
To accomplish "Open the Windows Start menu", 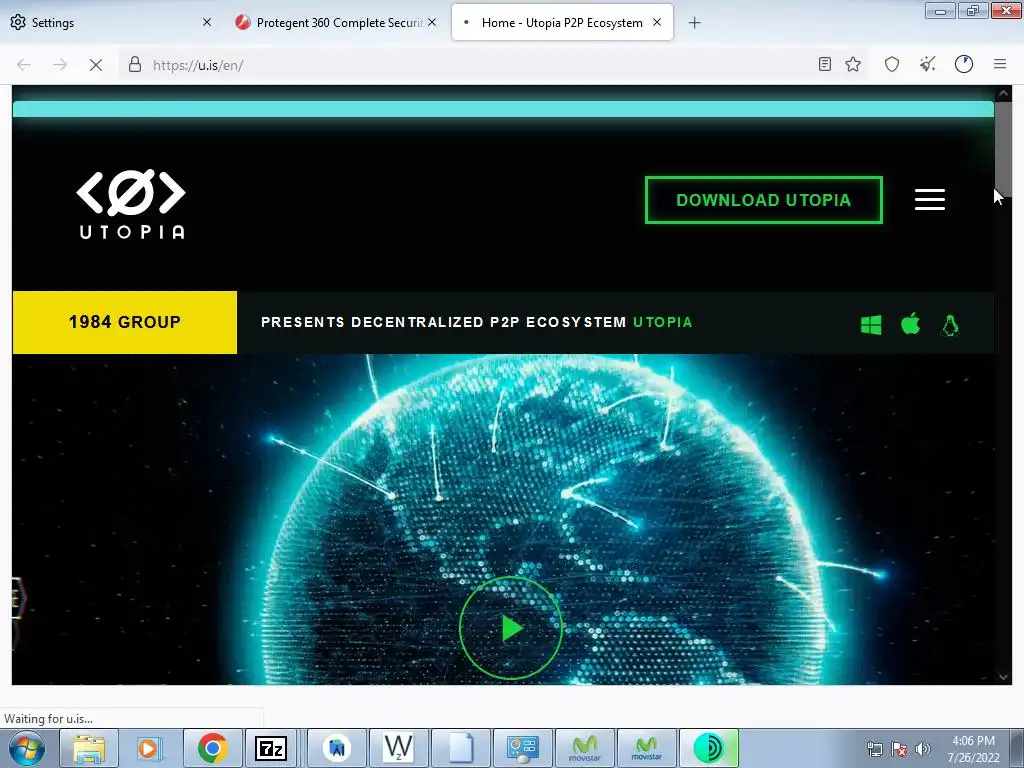I will [27, 748].
